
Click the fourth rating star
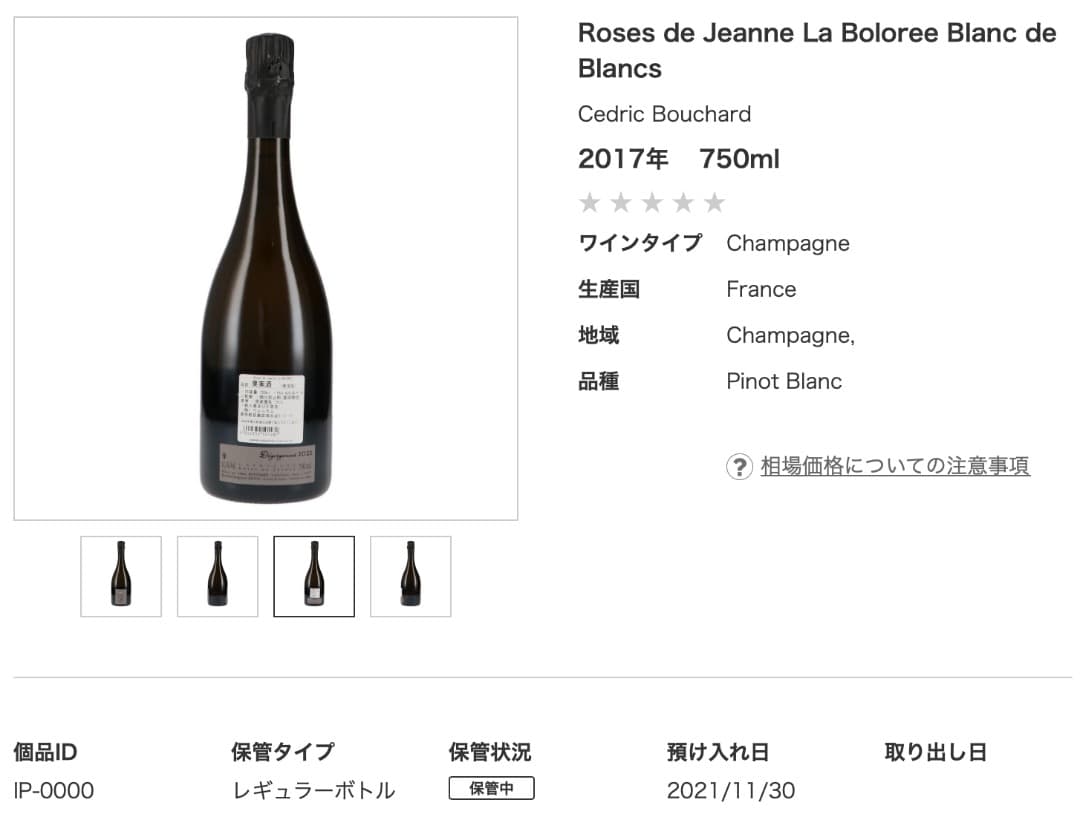683,204
